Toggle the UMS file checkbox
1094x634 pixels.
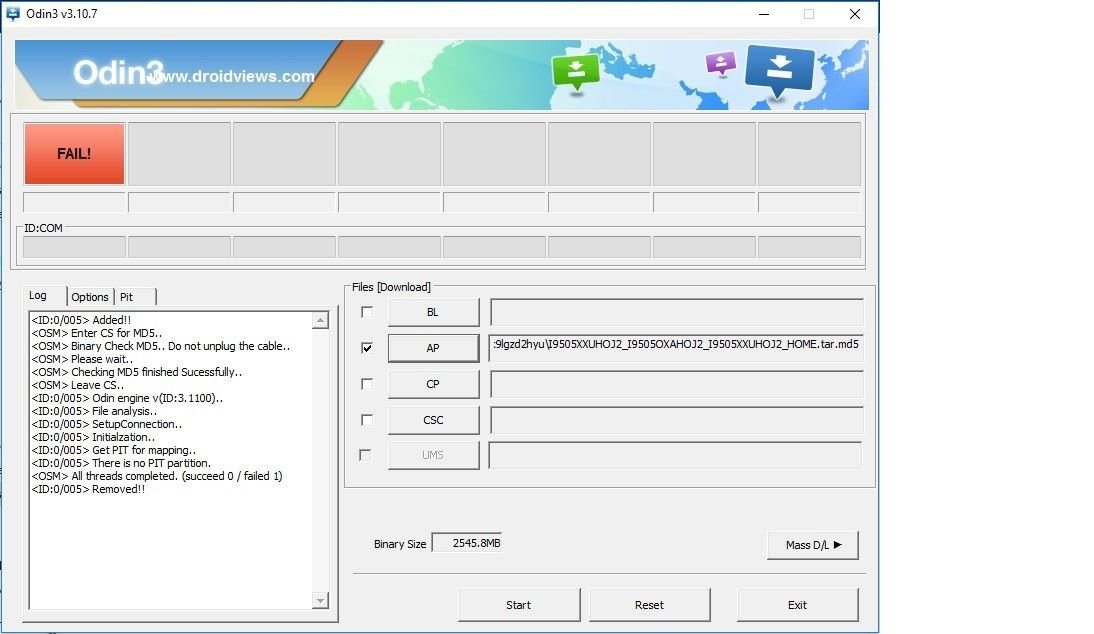pos(365,455)
